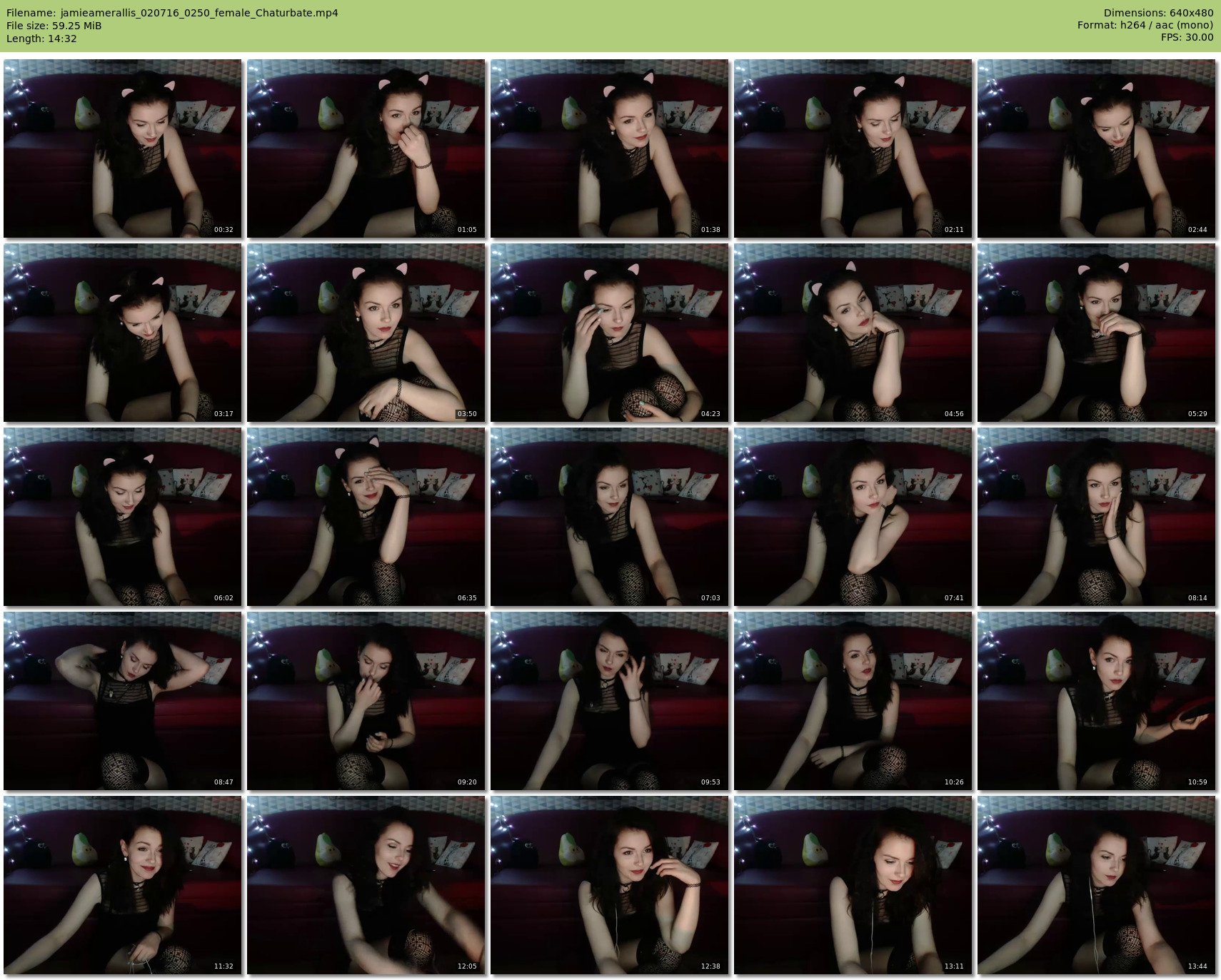This screenshot has height=980, width=1221.
Task: Click the thumbnail timestamped 04:56
Action: [x=853, y=333]
